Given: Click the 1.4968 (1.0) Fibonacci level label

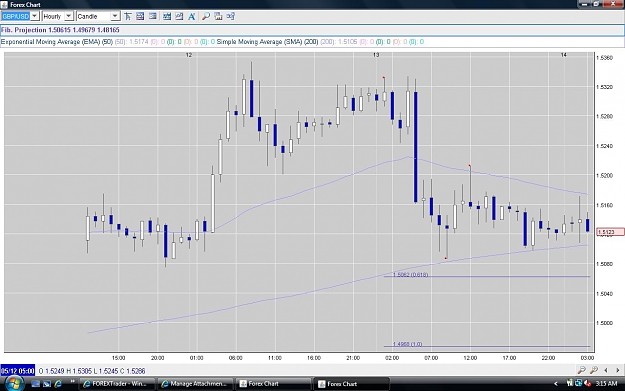Looking at the screenshot, I should coord(407,344).
